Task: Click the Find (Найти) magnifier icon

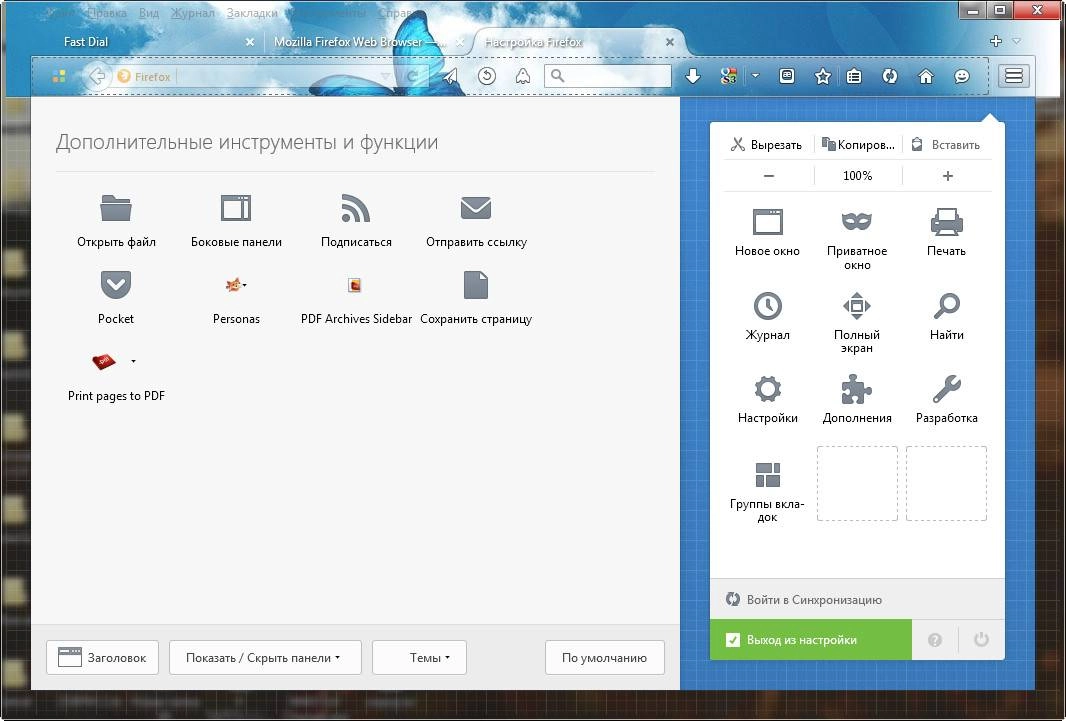Action: coord(946,306)
